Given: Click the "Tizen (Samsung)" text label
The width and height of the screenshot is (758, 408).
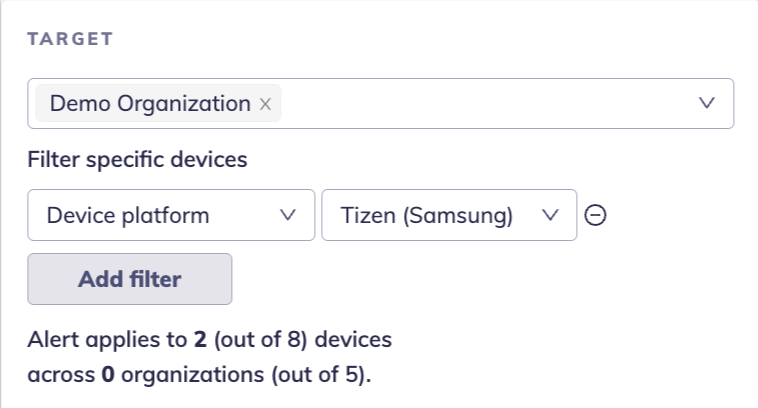Looking at the screenshot, I should (x=427, y=215).
